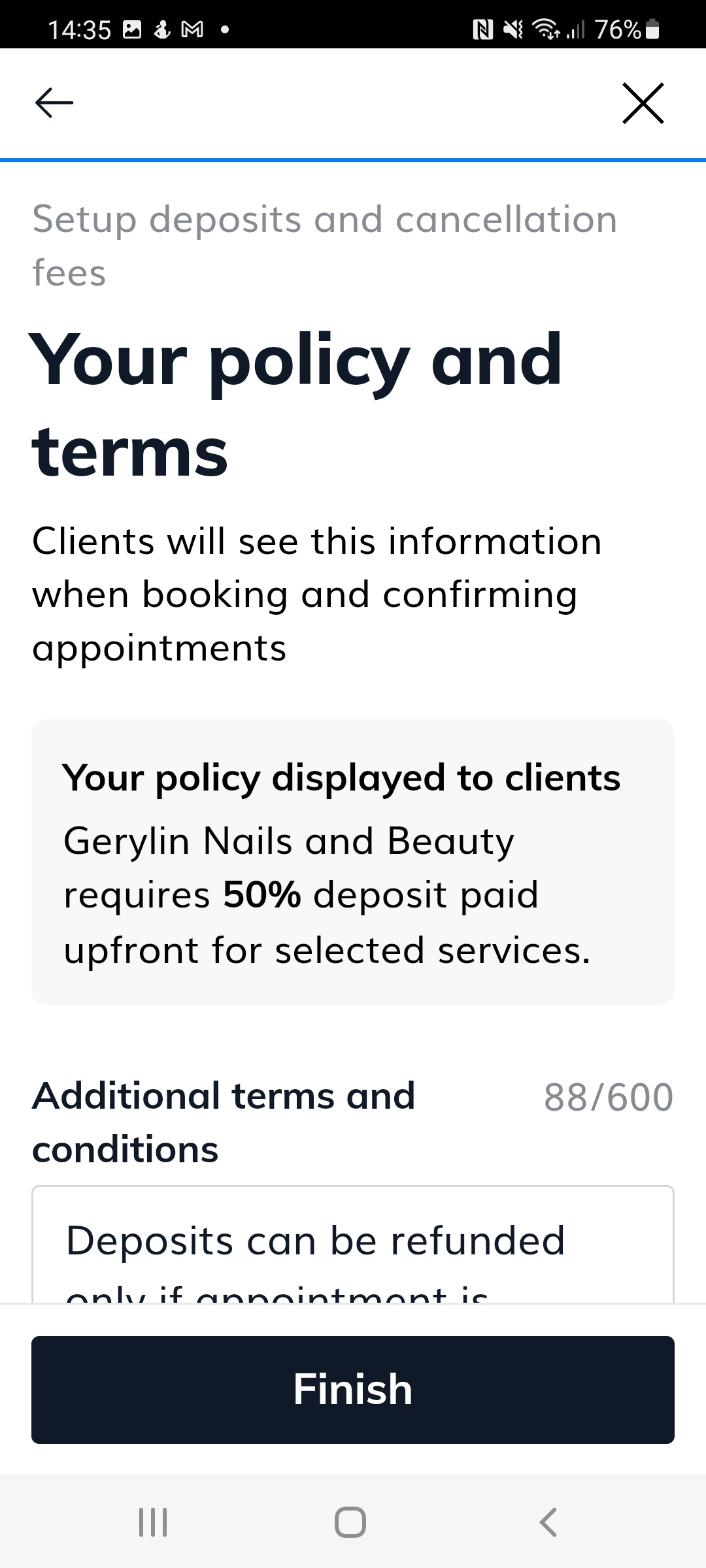Tap the NFC icon in status bar
Image resolution: width=706 pixels, height=1568 pixels.
click(482, 29)
